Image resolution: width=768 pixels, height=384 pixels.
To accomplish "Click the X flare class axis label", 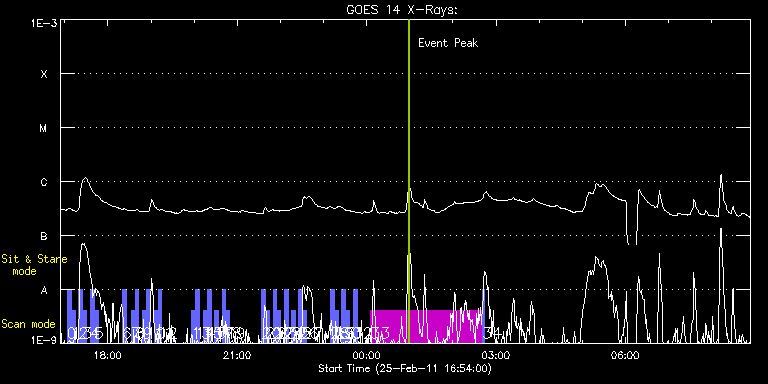I will point(44,74).
